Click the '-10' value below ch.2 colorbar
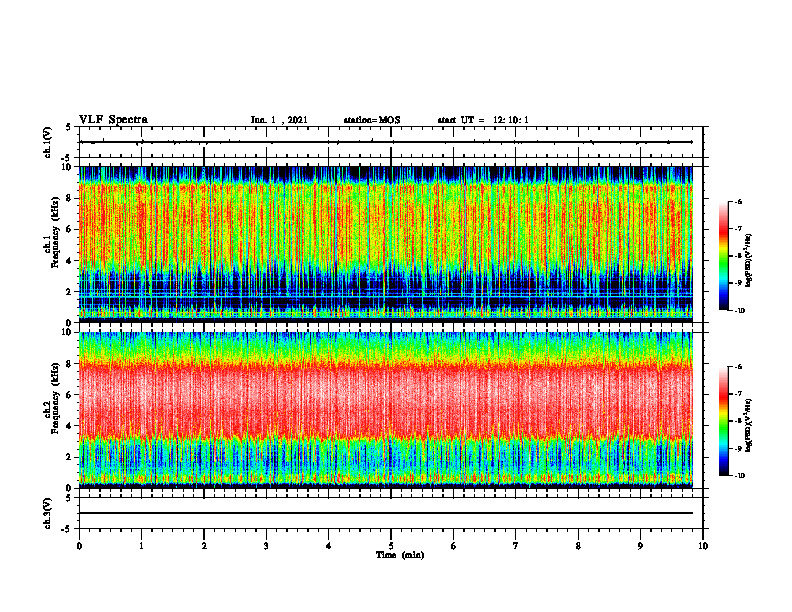The width and height of the screenshot is (792, 612). pyautogui.click(x=740, y=476)
